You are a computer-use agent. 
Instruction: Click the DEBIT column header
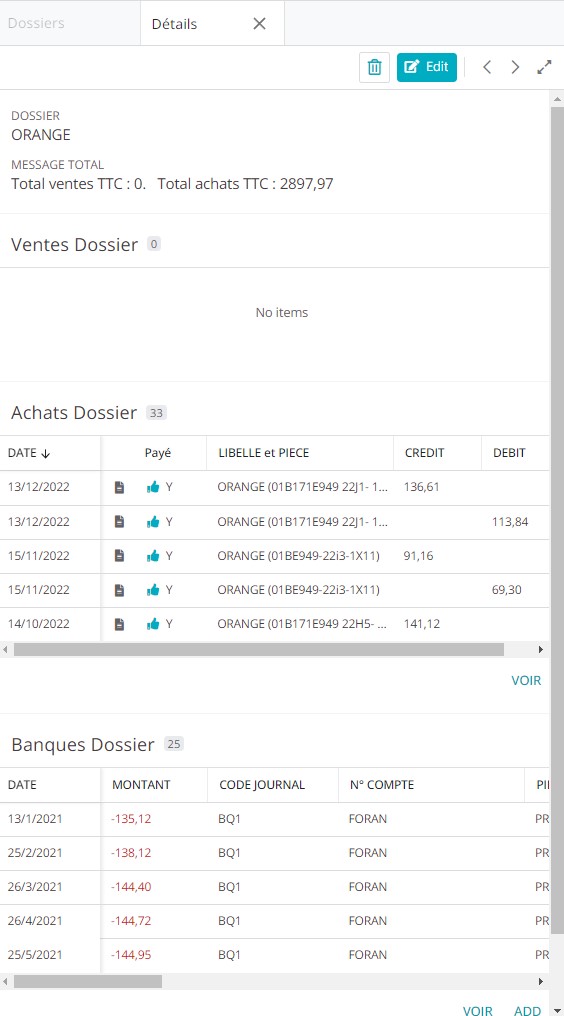[x=515, y=453]
